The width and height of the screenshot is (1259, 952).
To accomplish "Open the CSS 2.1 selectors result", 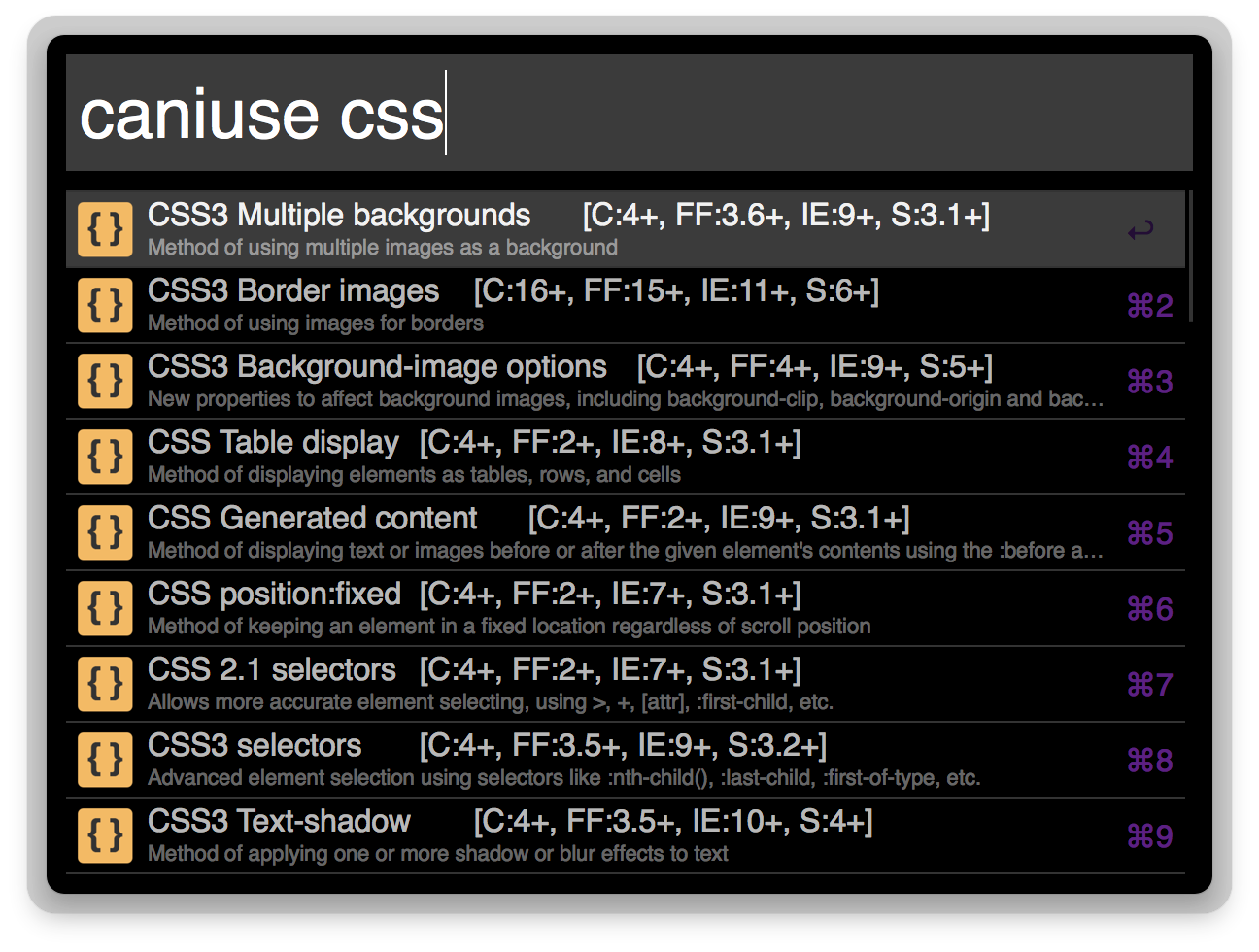I will click(x=626, y=684).
